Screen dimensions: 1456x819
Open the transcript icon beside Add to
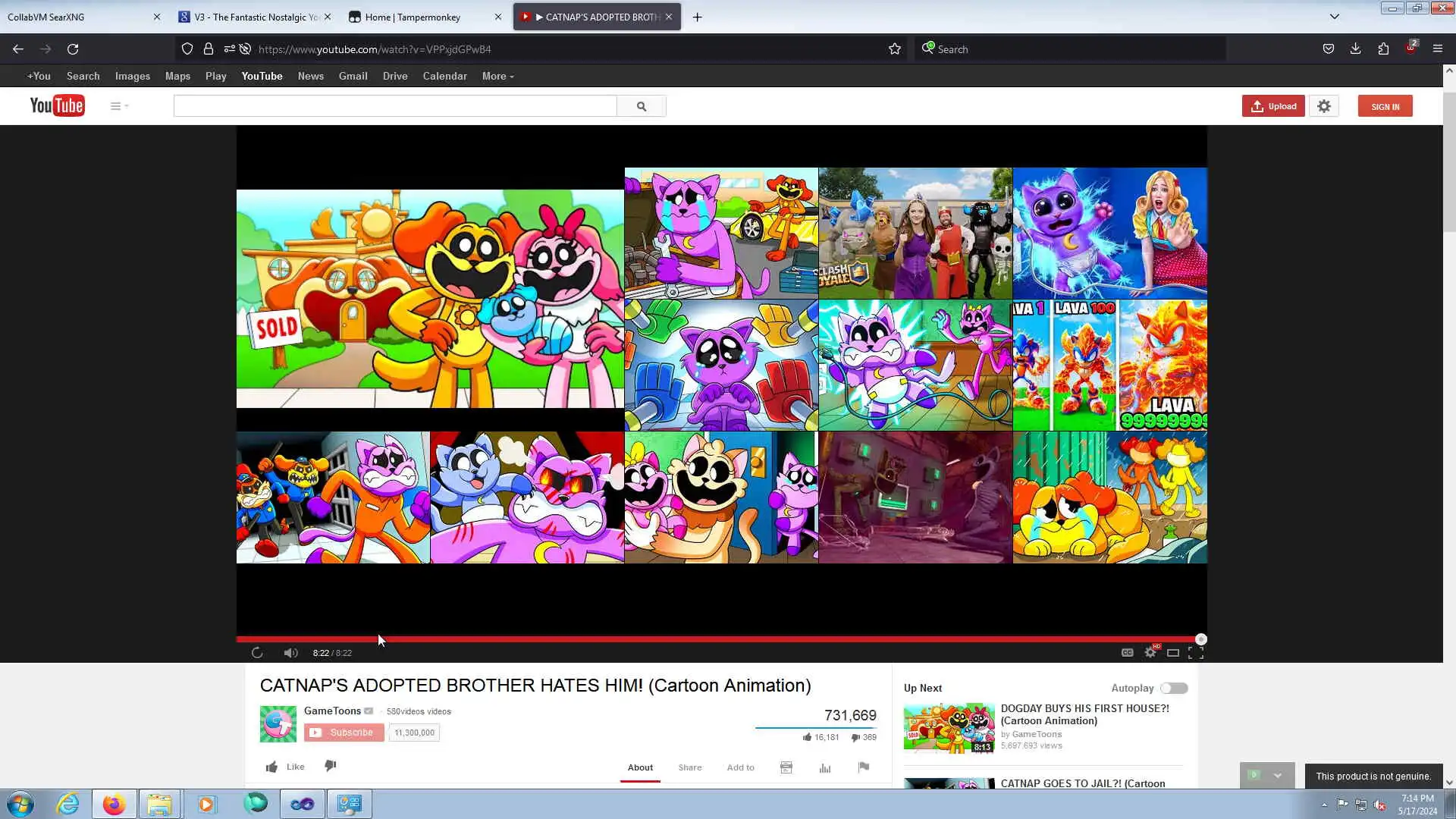click(786, 768)
